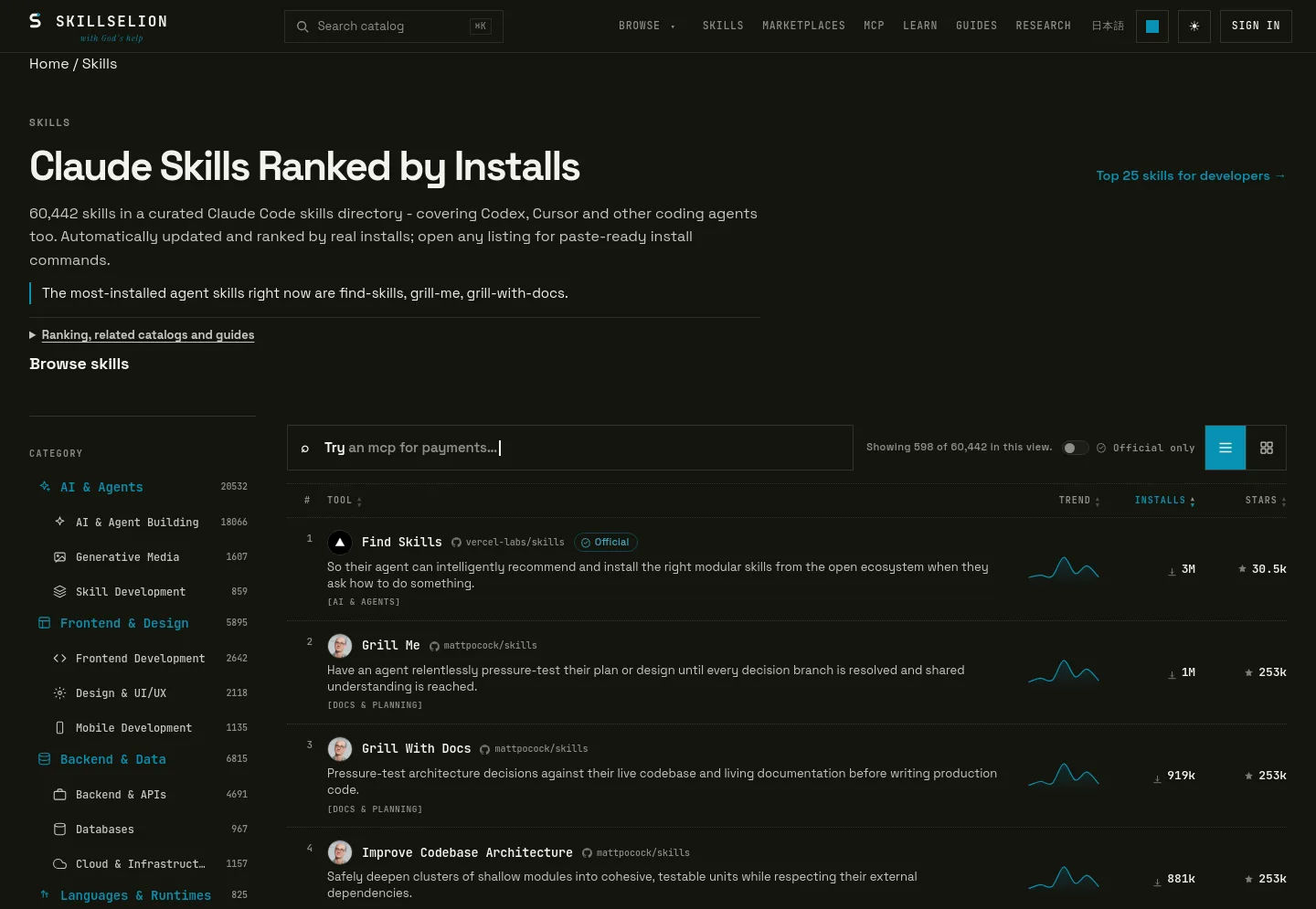The height and width of the screenshot is (909, 1316).
Task: Open the Browse dropdown menu
Action: pos(646,26)
